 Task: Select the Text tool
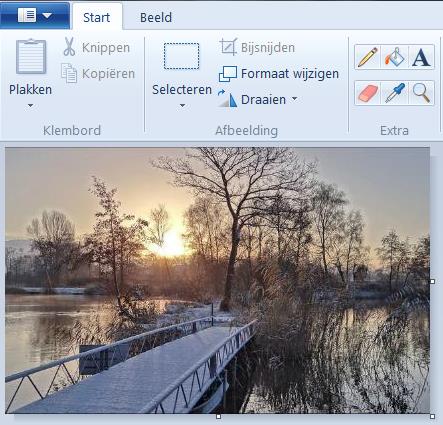tap(421, 57)
